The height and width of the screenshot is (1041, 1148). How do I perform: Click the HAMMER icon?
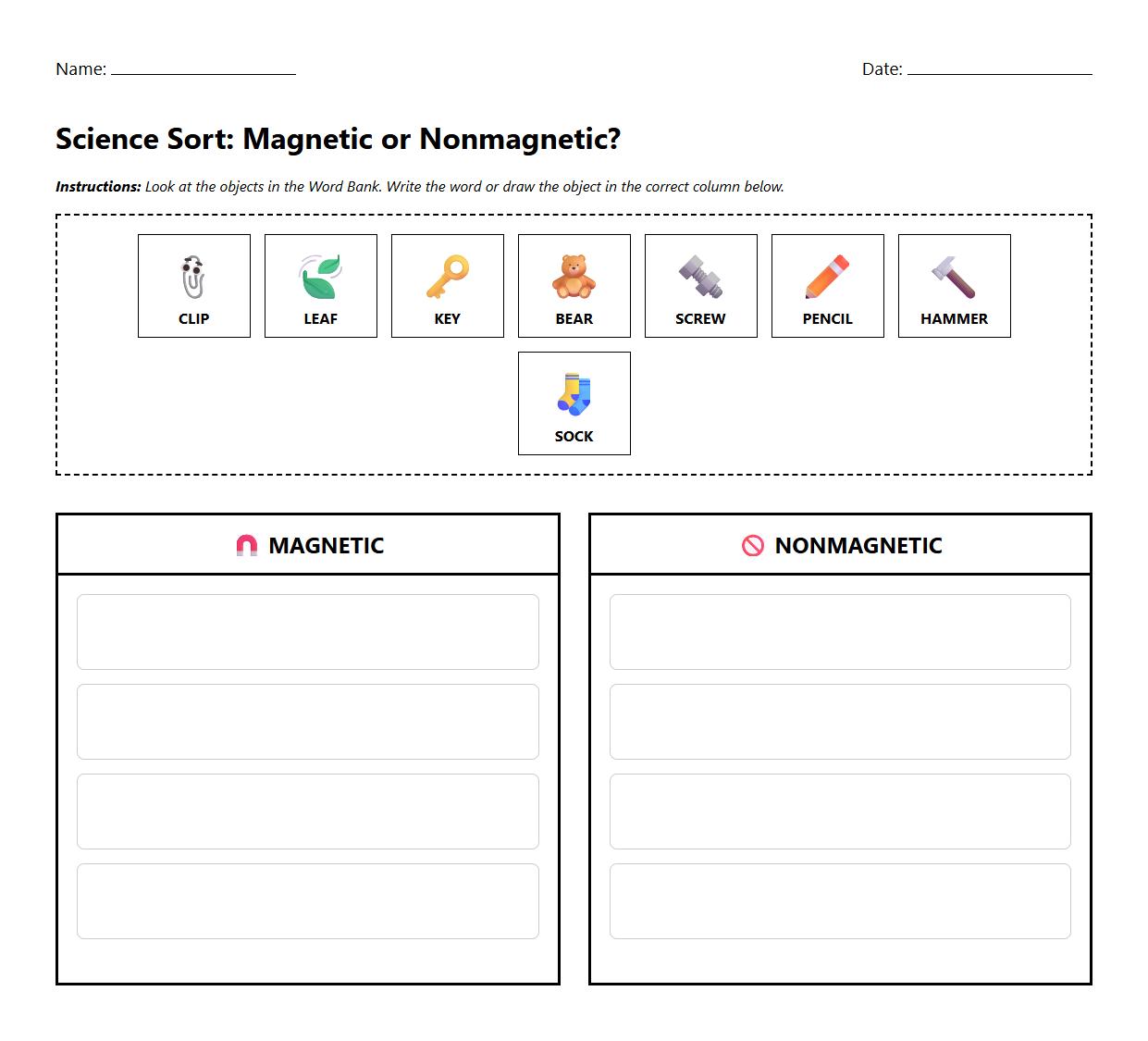click(x=954, y=273)
